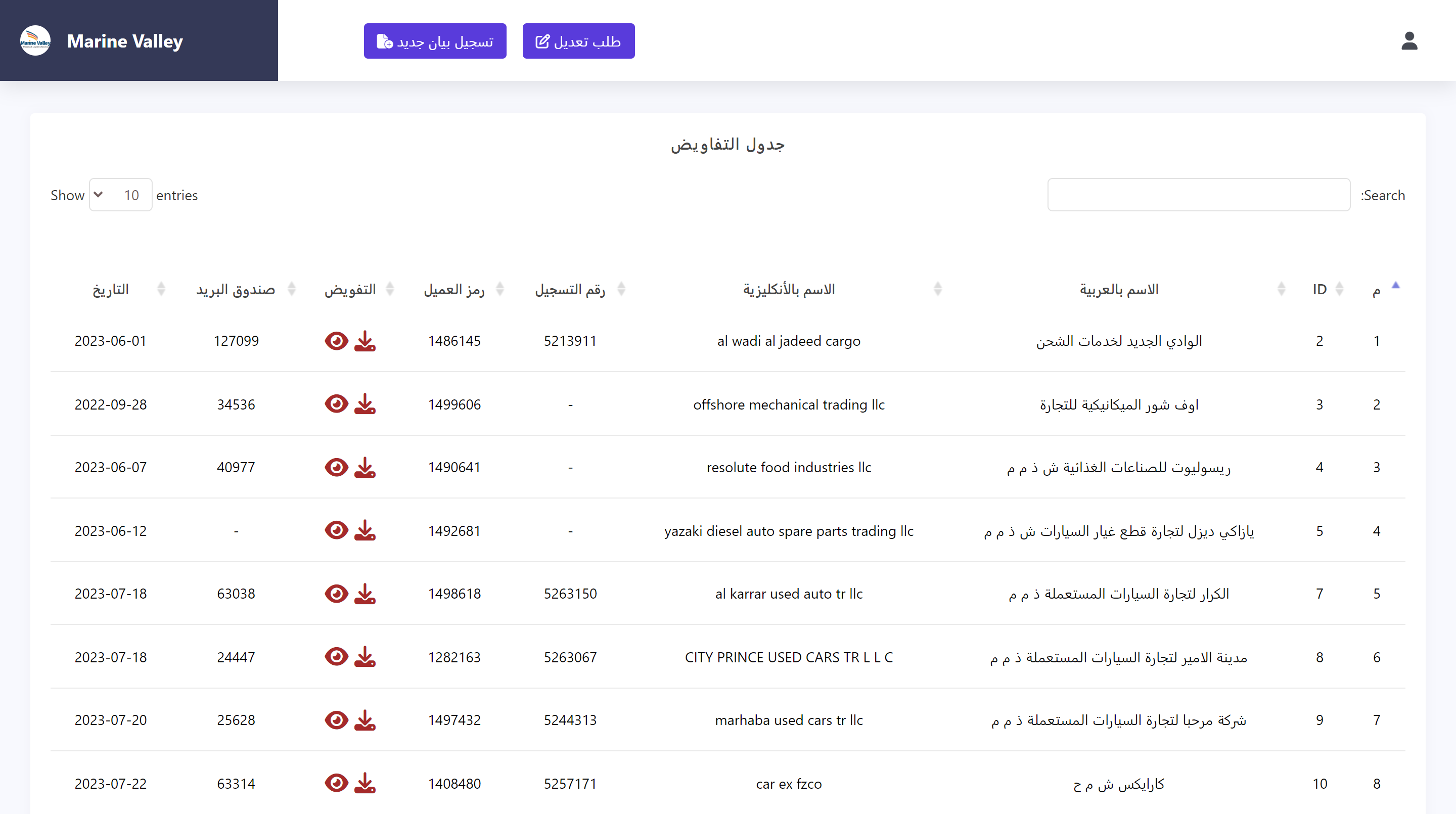Download the authorization for CITY PRINCE USED CARS
This screenshot has width=1456, height=814.
tap(365, 657)
